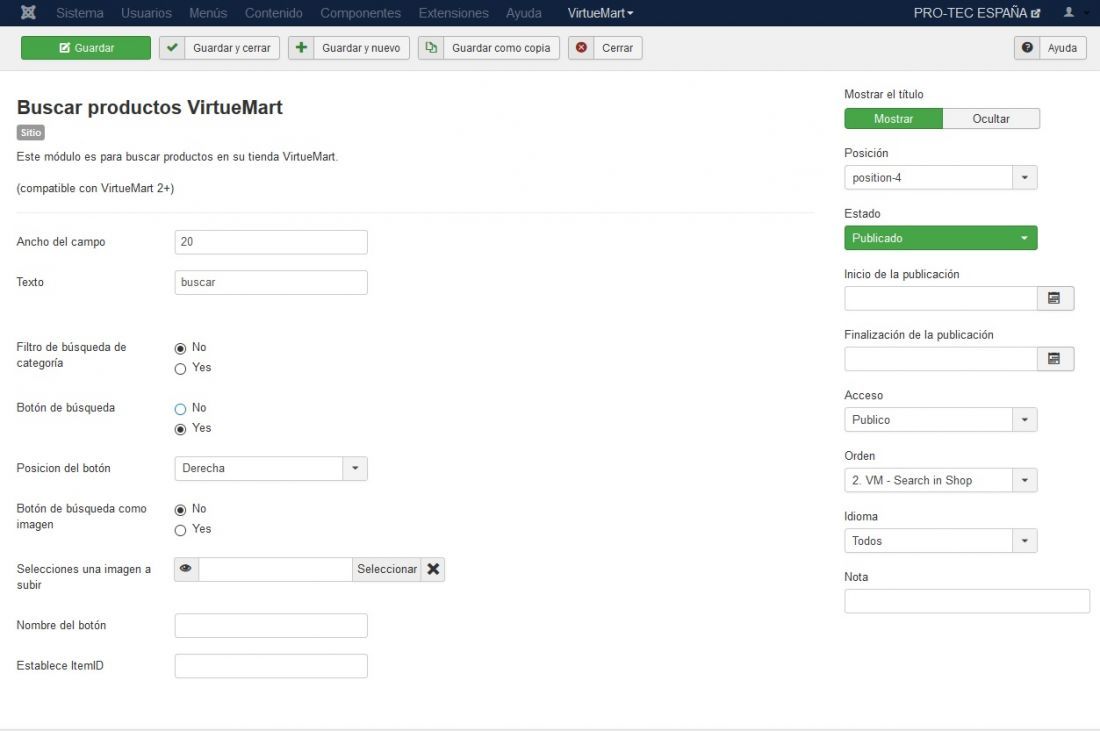Click the Nota input field
The width and height of the screenshot is (1100, 731).
coord(967,601)
